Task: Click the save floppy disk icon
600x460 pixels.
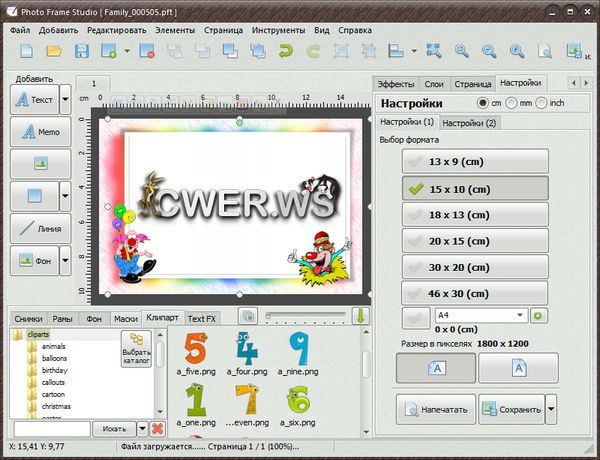Action: click(81, 51)
